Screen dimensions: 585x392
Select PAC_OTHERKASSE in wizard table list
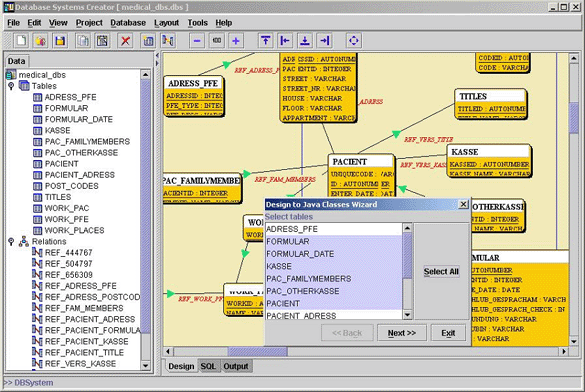tap(334, 291)
